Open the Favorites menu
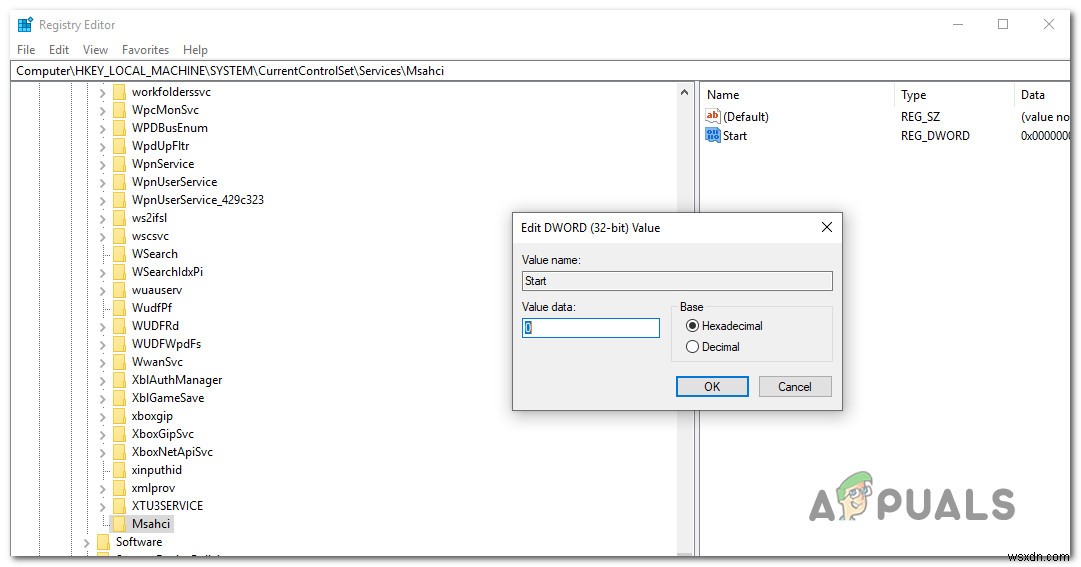 (x=145, y=50)
